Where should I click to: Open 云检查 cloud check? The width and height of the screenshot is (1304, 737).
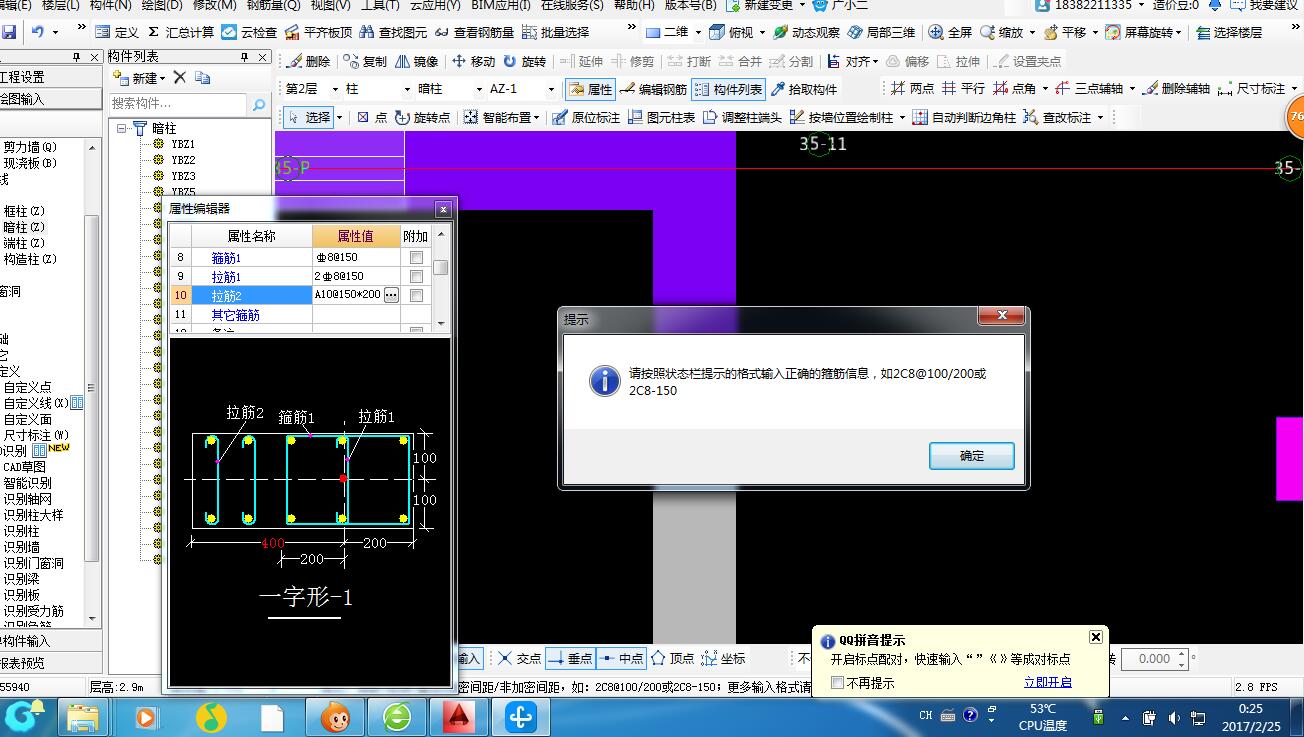[x=249, y=32]
